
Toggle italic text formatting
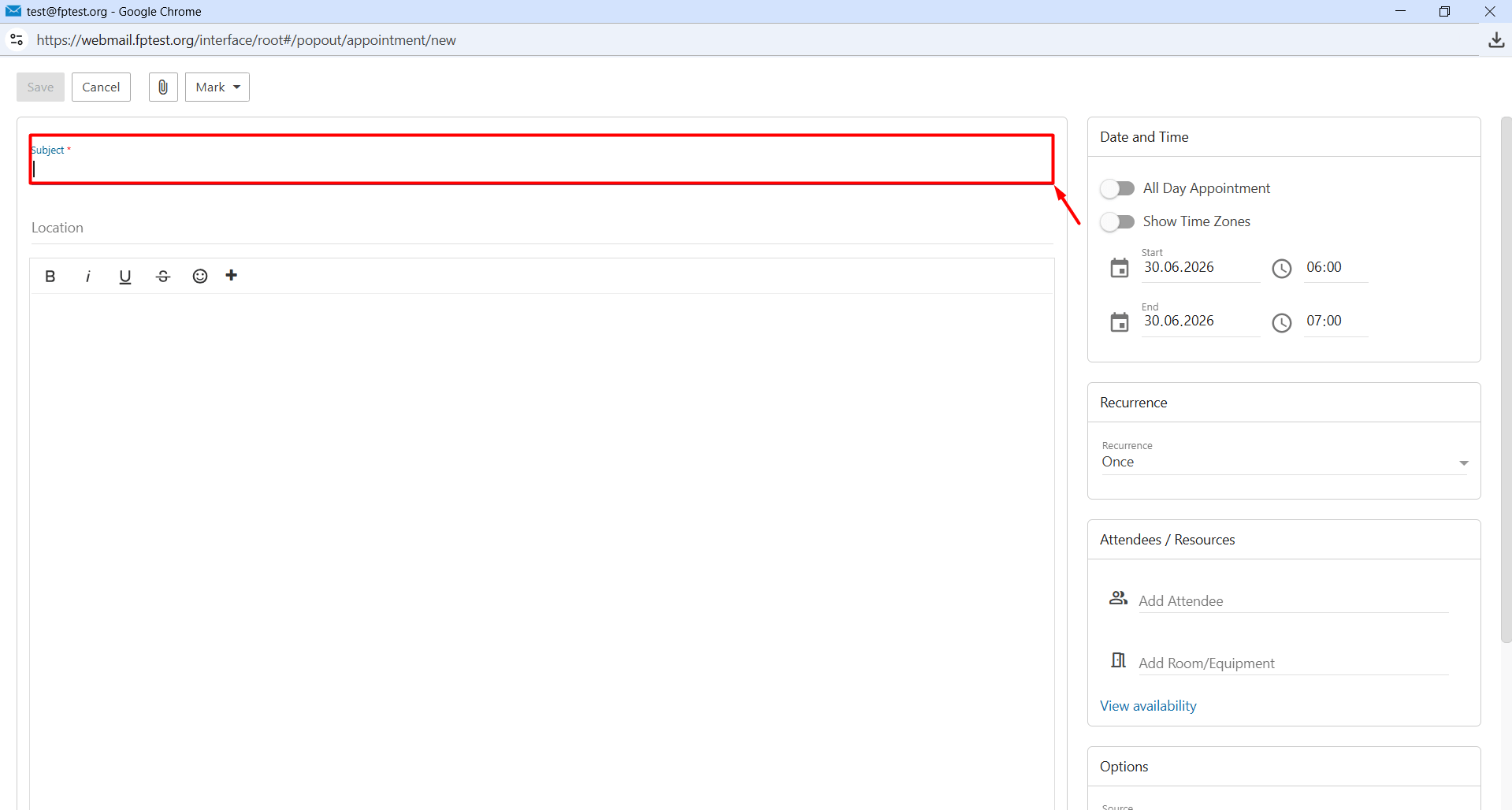point(87,276)
